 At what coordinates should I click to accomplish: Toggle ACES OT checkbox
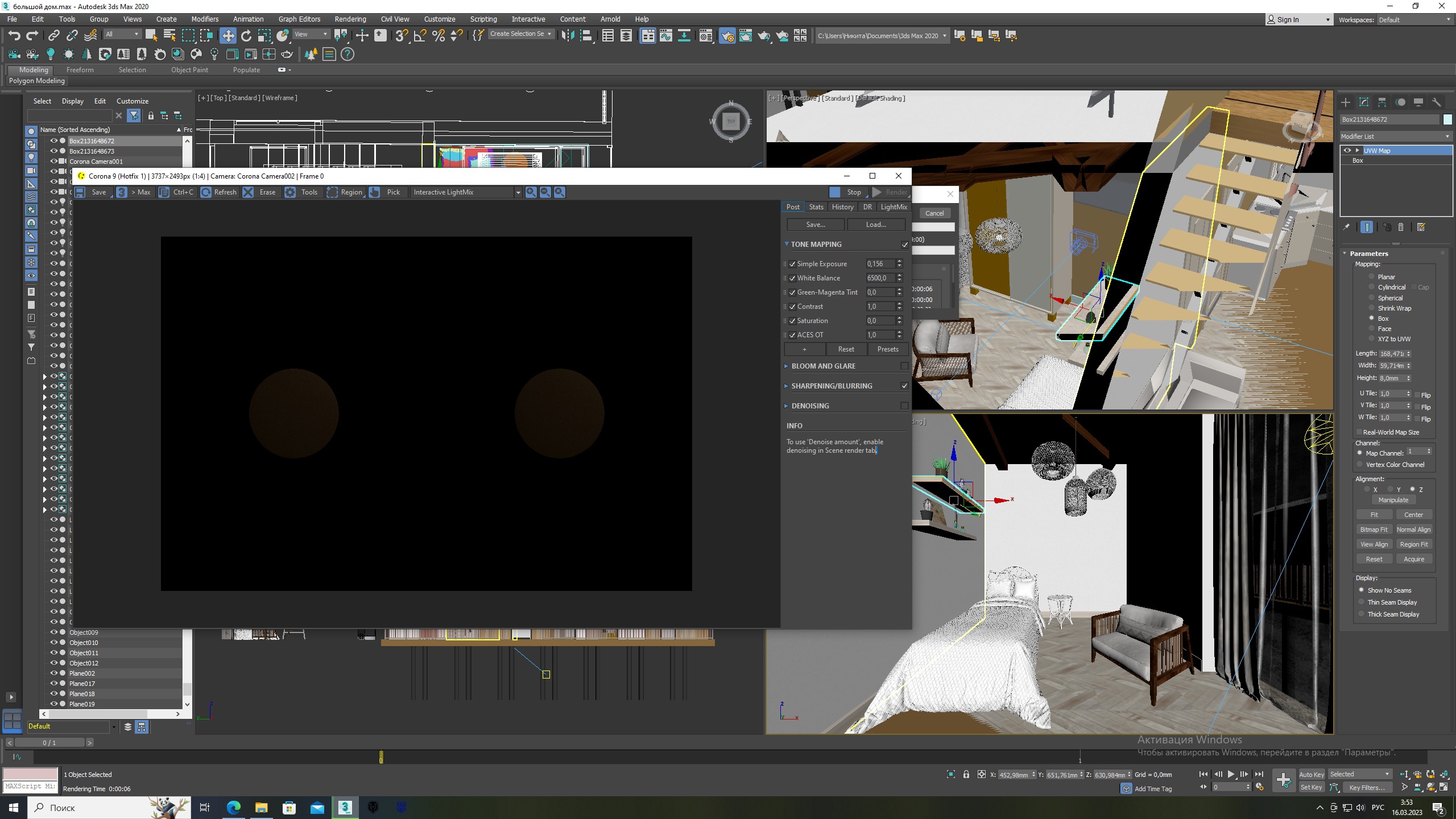tap(792, 335)
